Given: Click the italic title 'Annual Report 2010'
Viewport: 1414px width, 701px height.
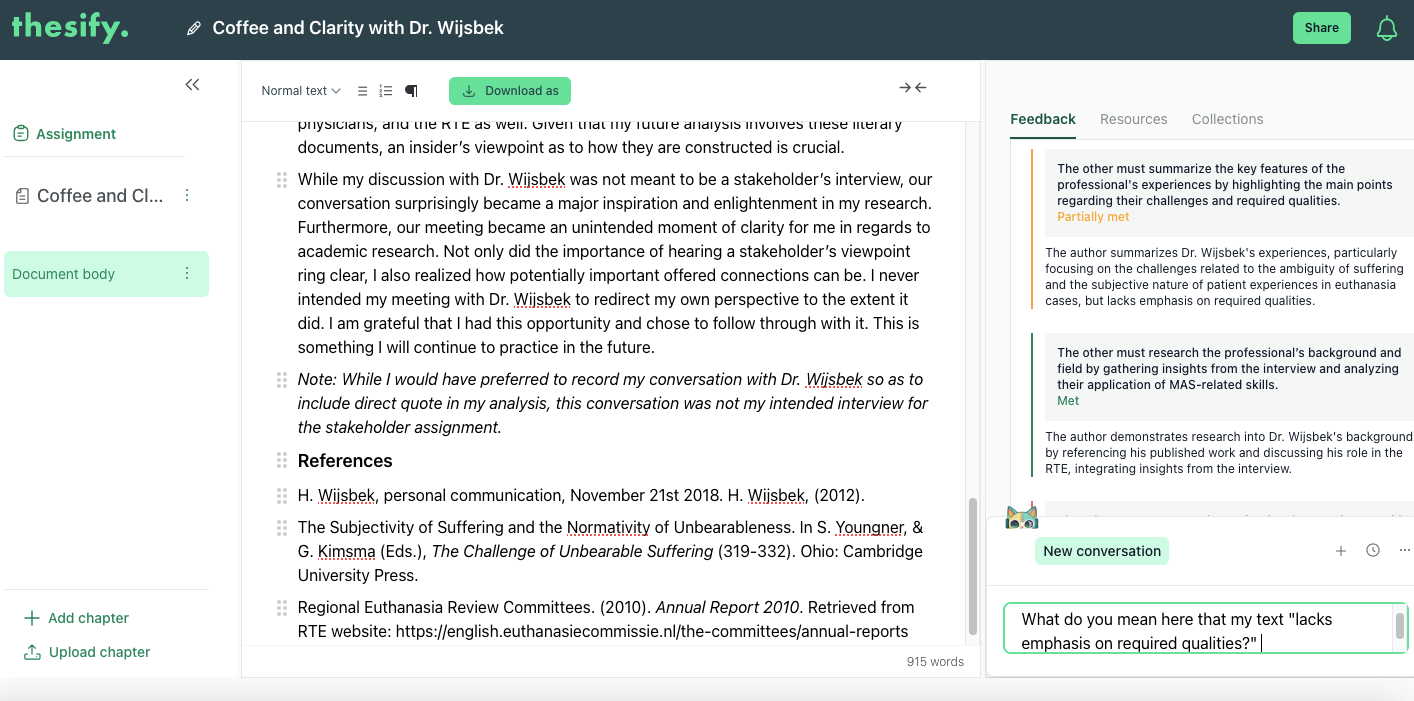Looking at the screenshot, I should click(727, 607).
